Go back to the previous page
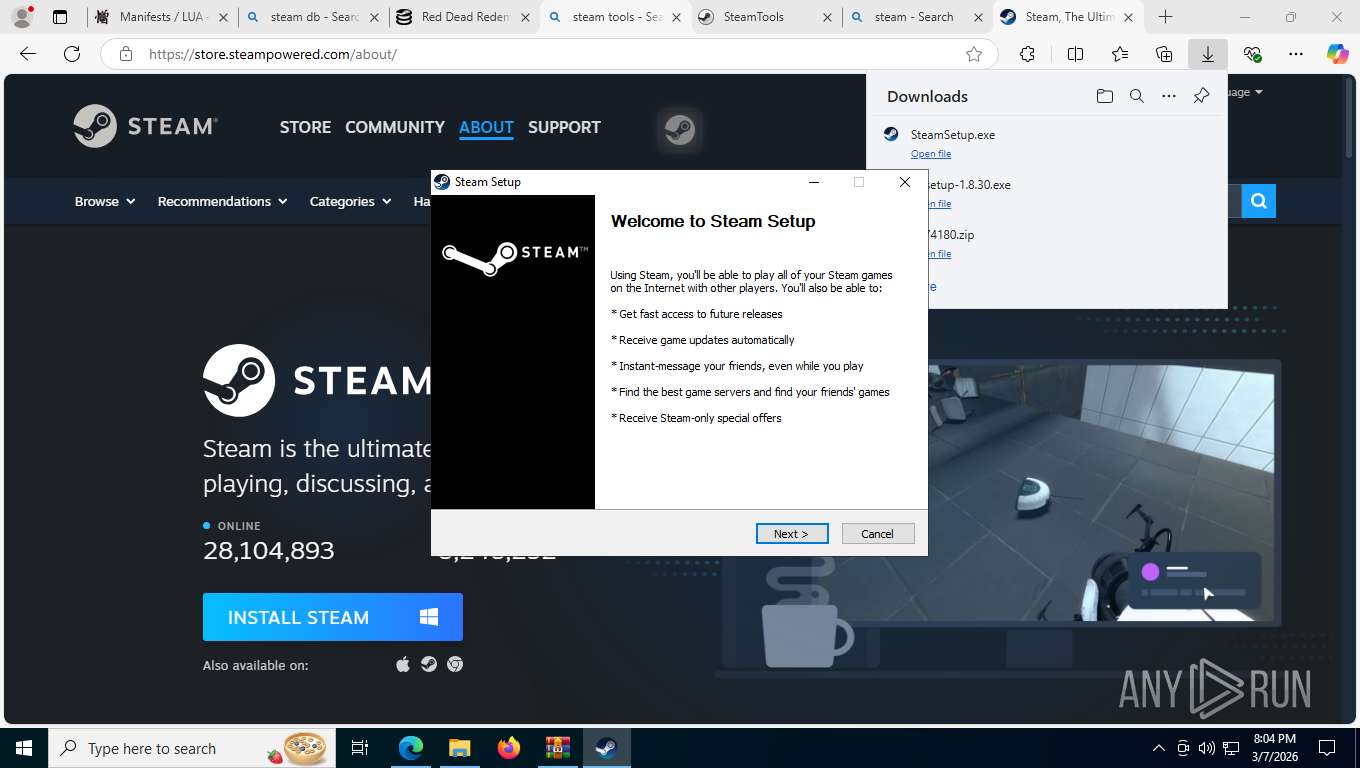Image resolution: width=1360 pixels, height=768 pixels. (x=28, y=54)
